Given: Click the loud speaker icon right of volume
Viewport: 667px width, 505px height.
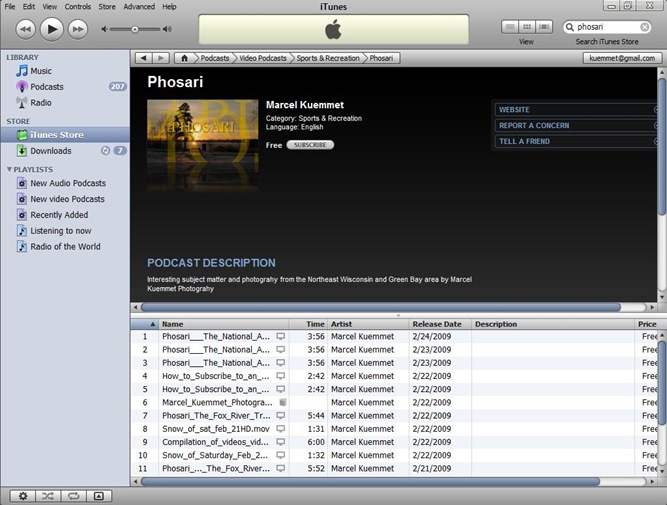Looking at the screenshot, I should pyautogui.click(x=168, y=29).
